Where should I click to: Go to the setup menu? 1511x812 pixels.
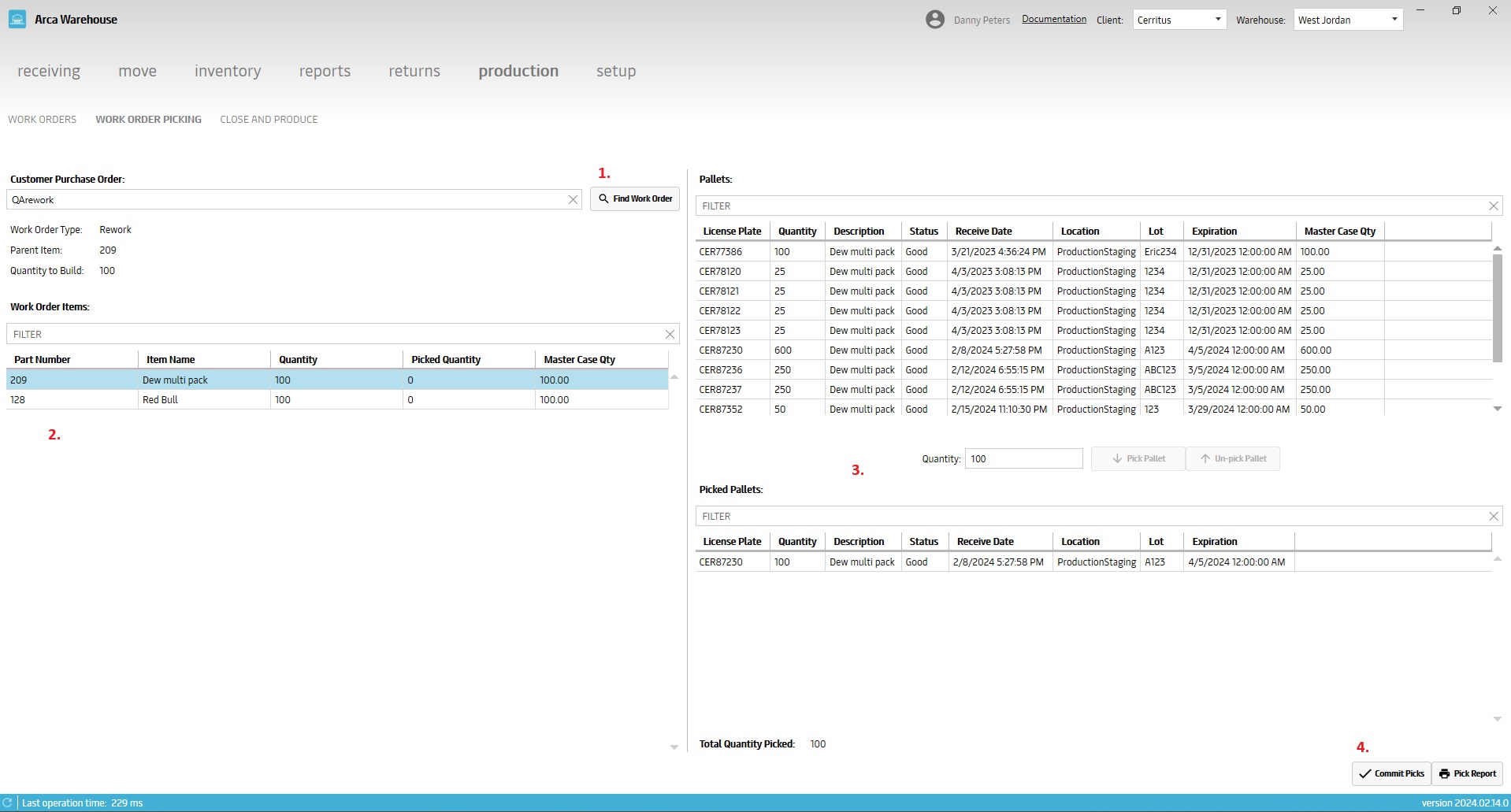(616, 71)
